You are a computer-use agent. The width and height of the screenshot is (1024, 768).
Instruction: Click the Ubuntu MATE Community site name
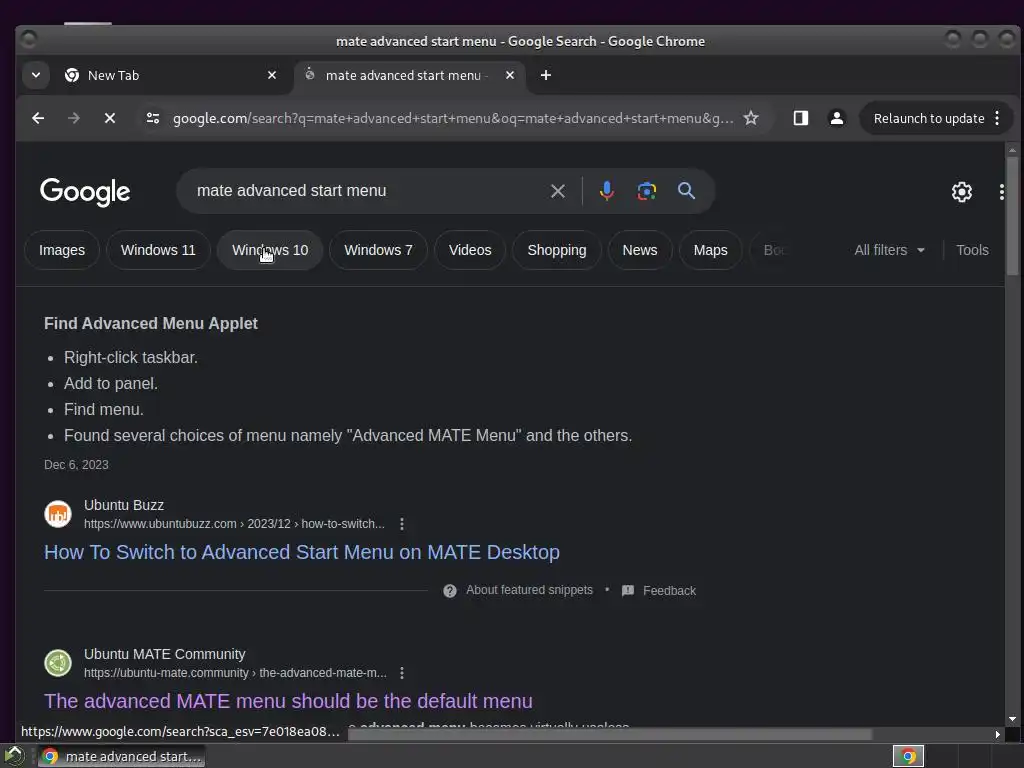click(165, 654)
